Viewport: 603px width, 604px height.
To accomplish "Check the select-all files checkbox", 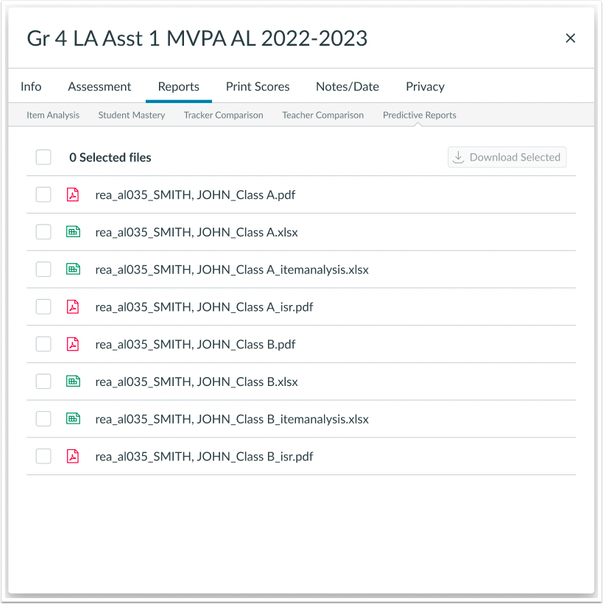I will tap(43, 157).
